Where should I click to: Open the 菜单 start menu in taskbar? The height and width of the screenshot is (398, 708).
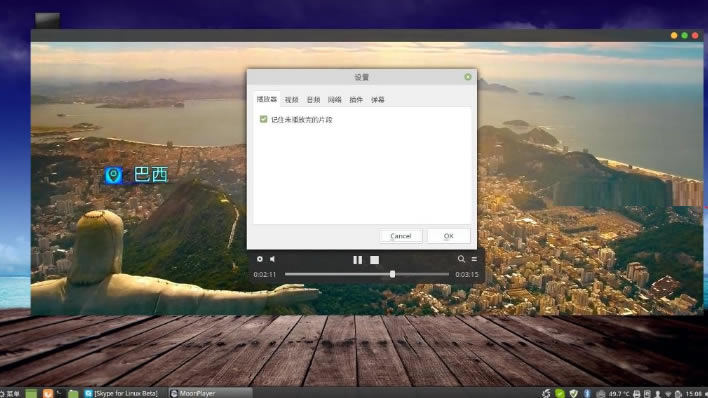point(10,393)
